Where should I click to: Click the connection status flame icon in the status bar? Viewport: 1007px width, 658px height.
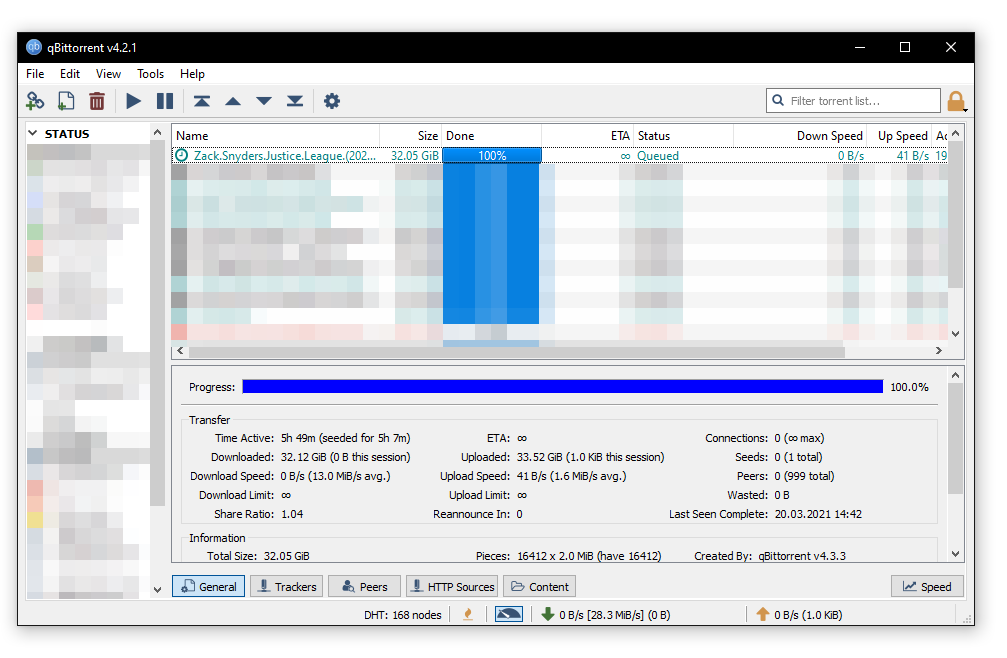[468, 614]
